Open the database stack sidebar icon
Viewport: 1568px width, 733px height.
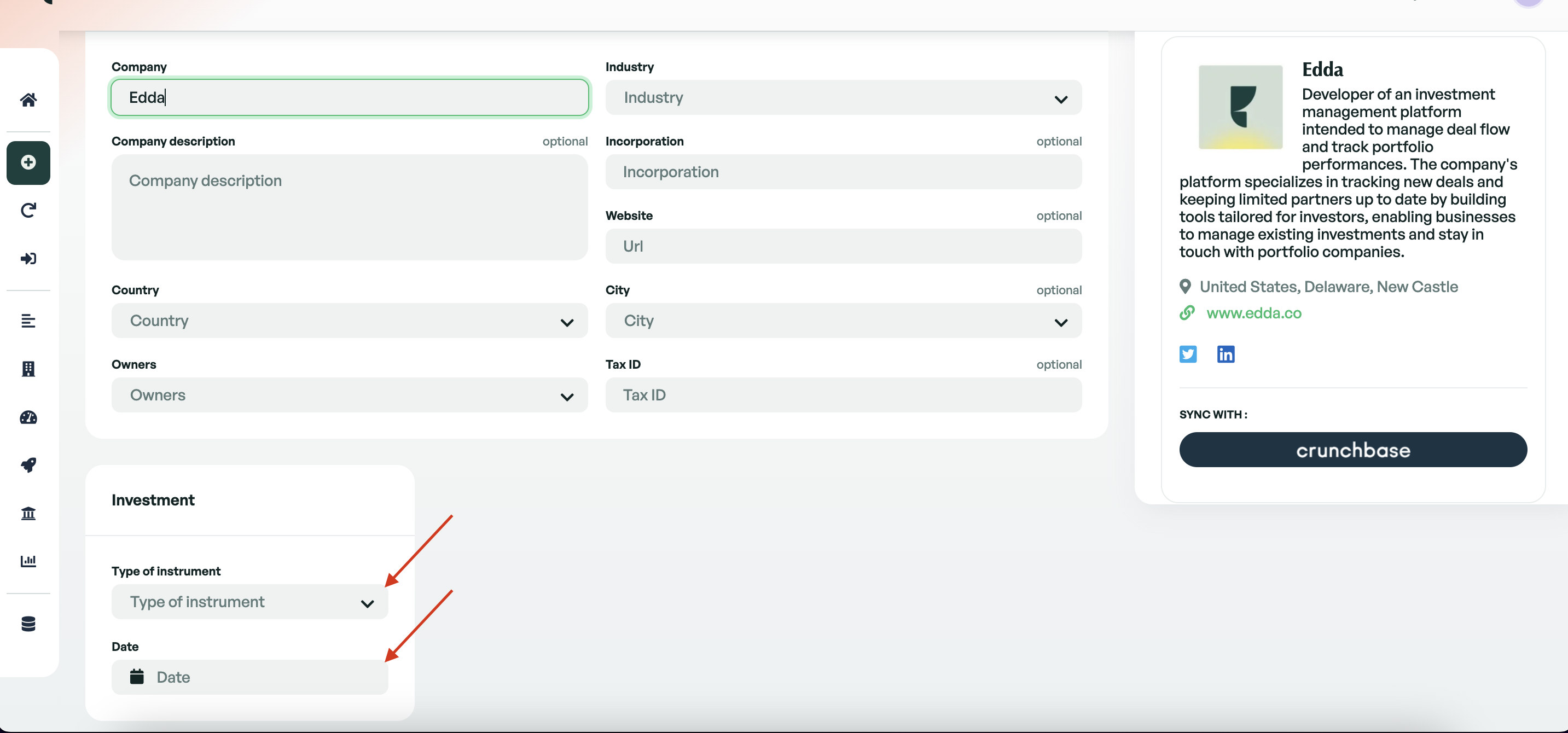[28, 624]
